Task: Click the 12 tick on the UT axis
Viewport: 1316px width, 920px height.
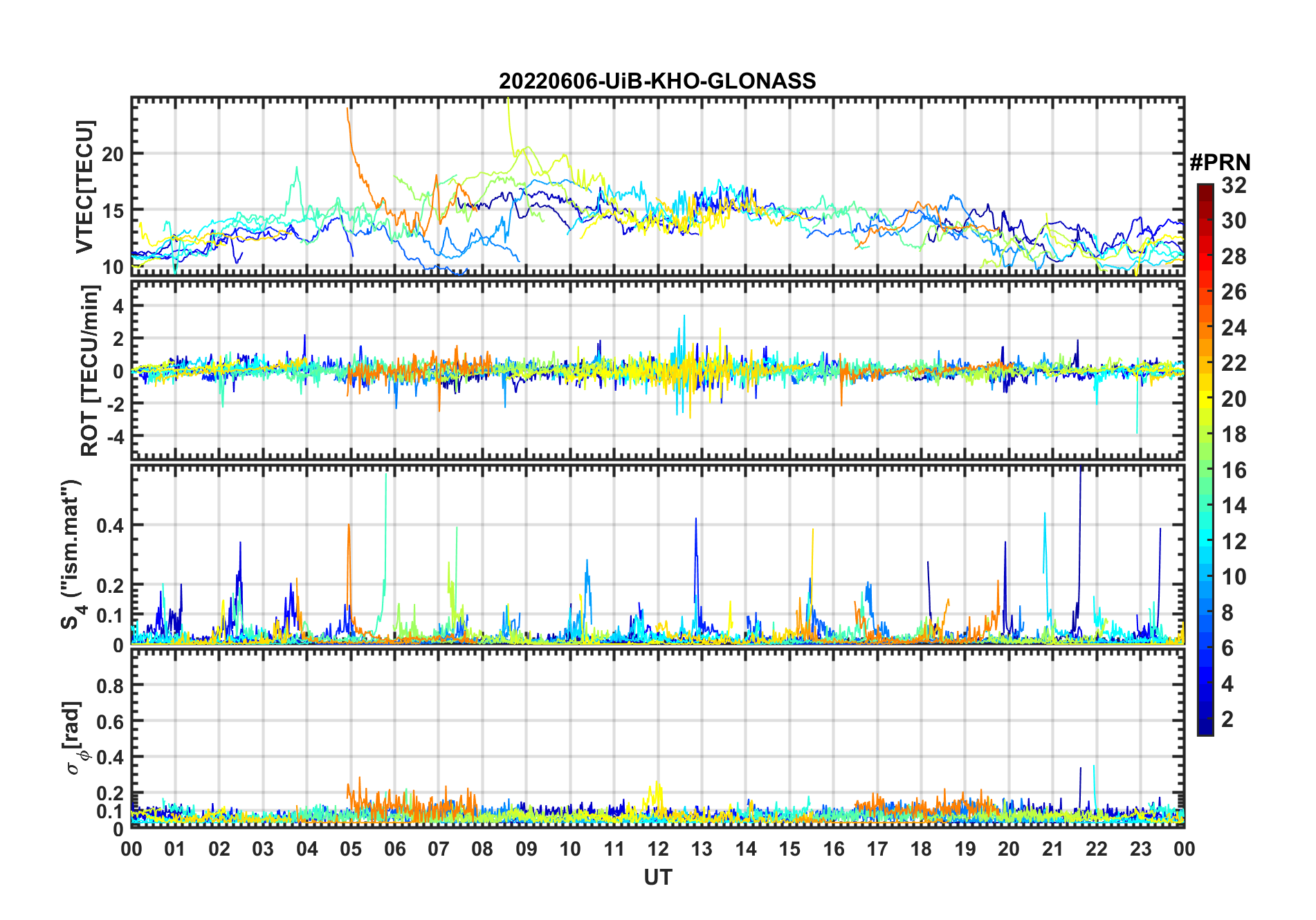Action: [x=657, y=849]
